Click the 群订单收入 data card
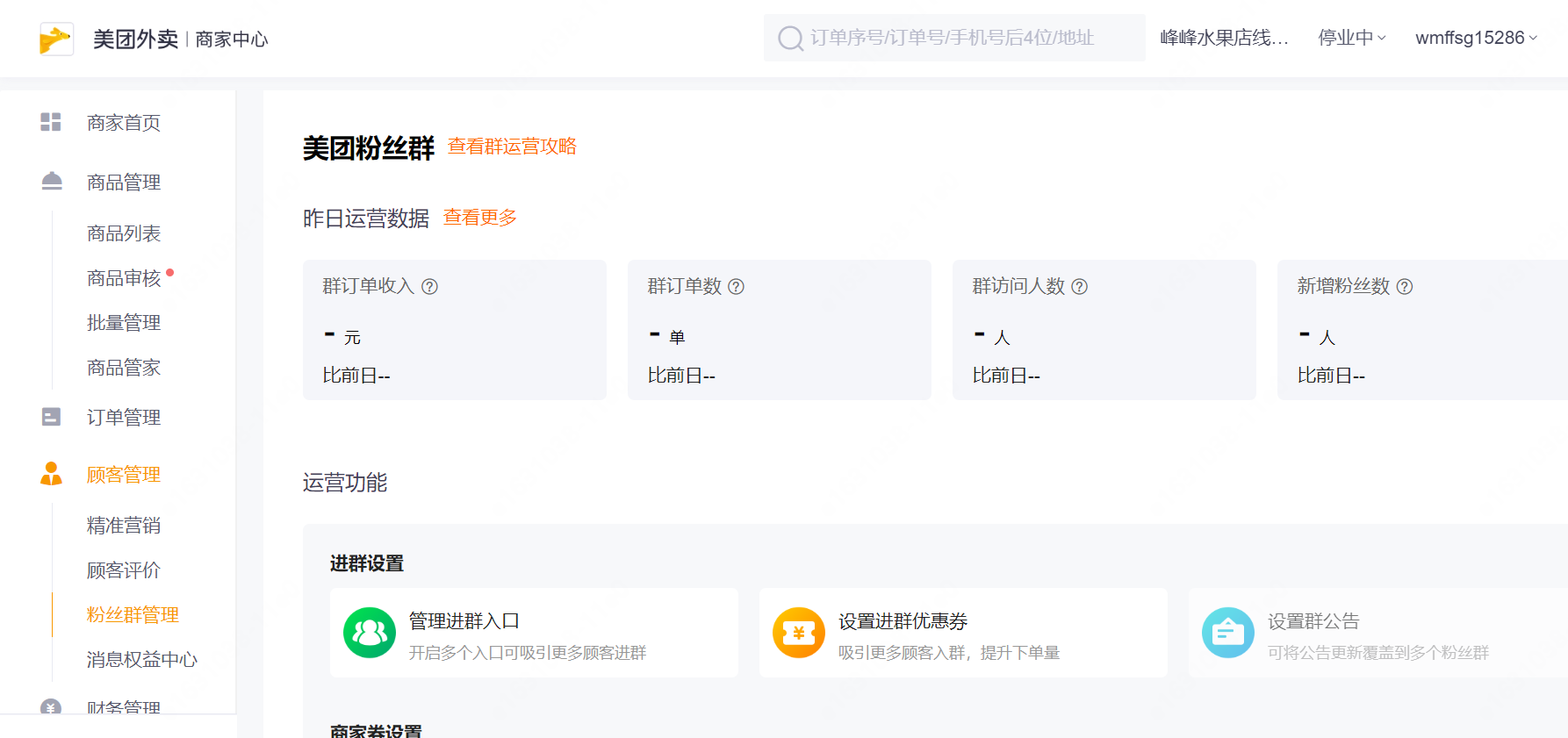This screenshot has height=738, width=1568. pos(455,330)
